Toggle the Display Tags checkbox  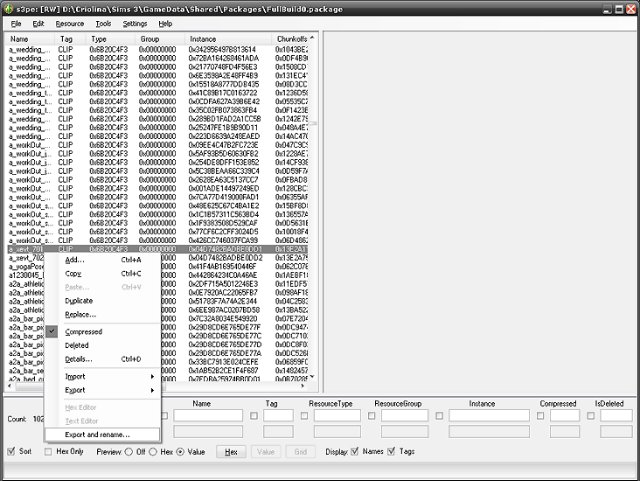(x=391, y=451)
